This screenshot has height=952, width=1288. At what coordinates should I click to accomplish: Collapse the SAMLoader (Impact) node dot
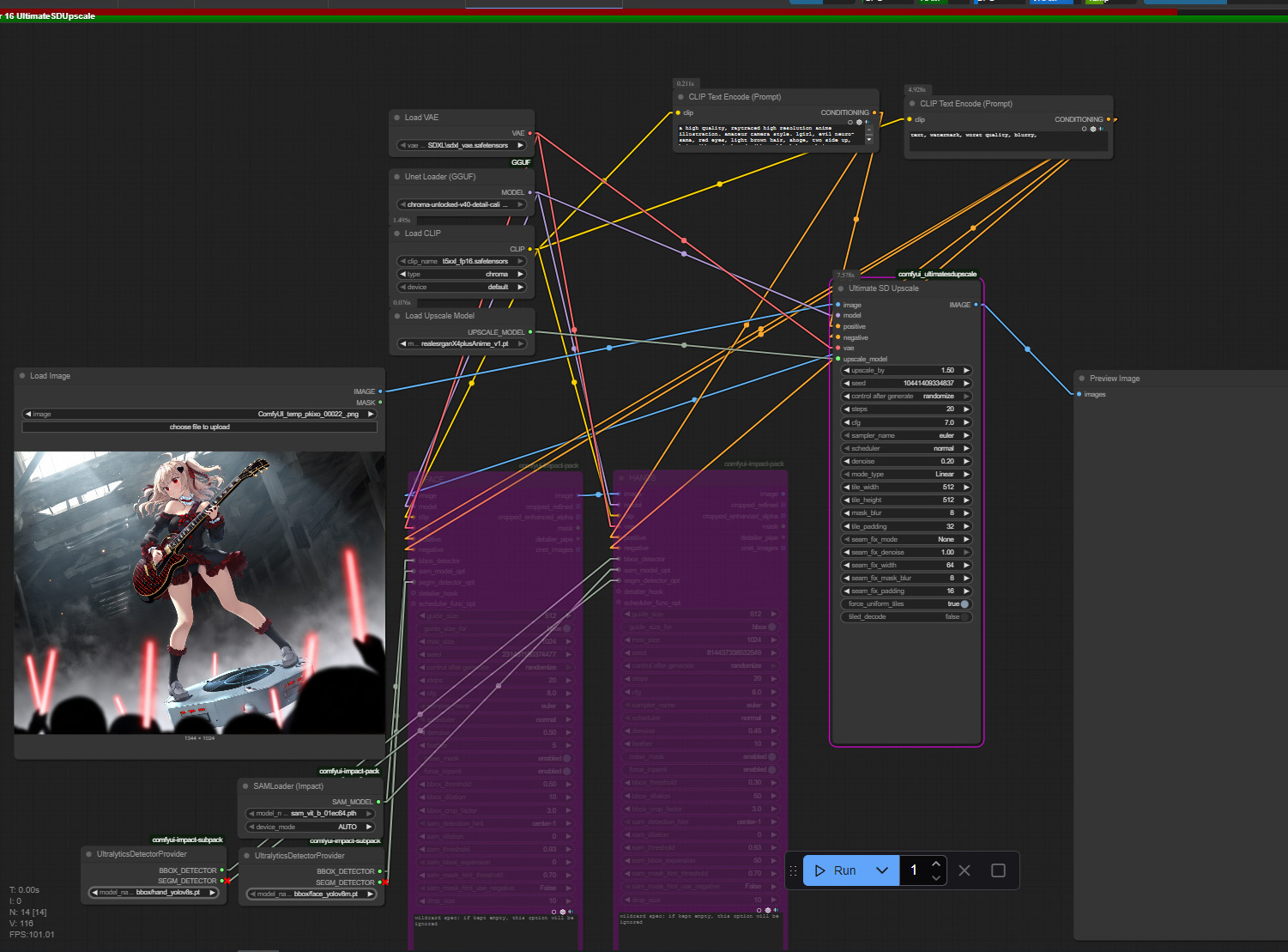[245, 786]
